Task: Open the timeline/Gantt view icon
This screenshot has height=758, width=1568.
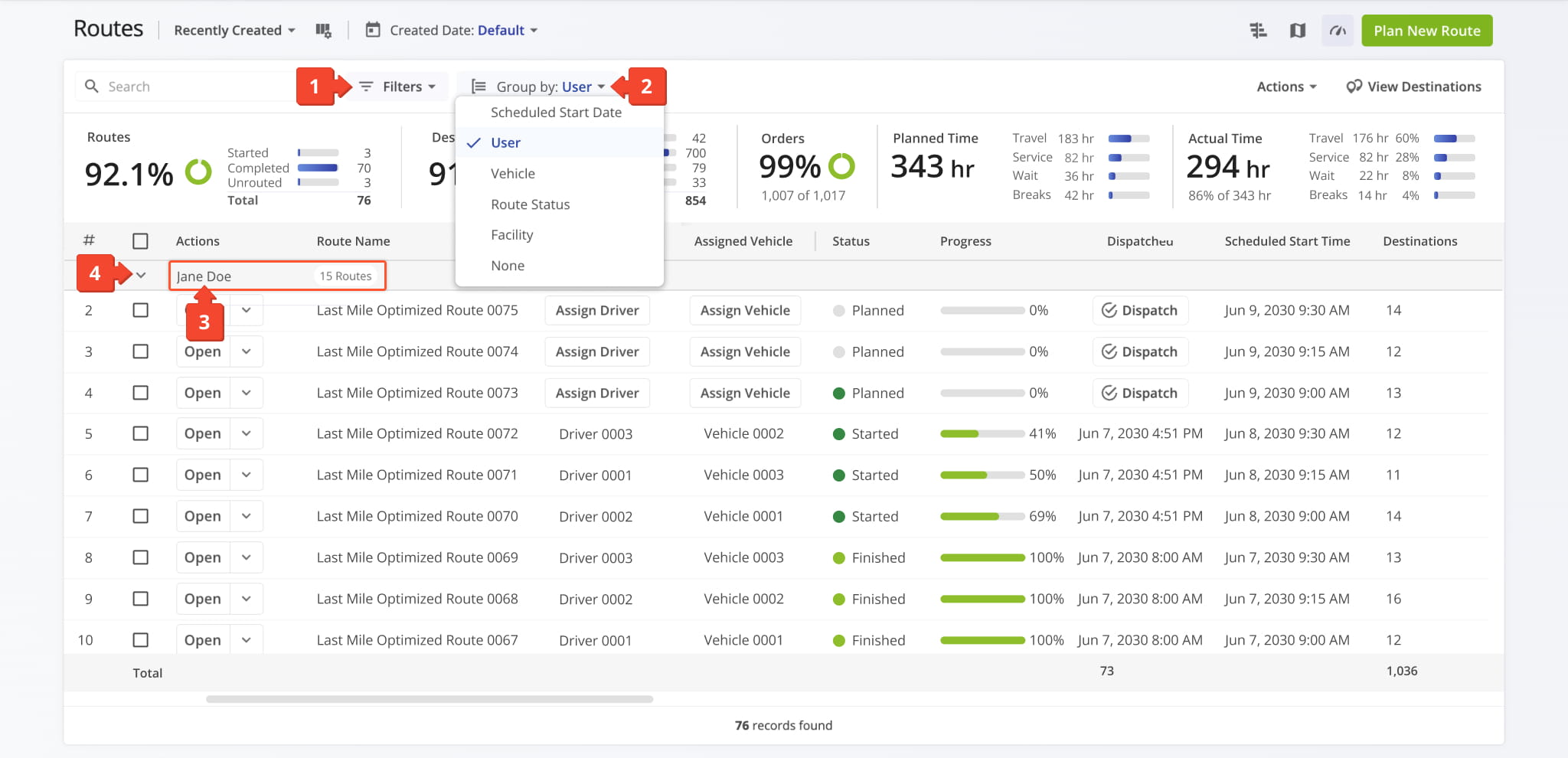Action: click(x=1258, y=31)
